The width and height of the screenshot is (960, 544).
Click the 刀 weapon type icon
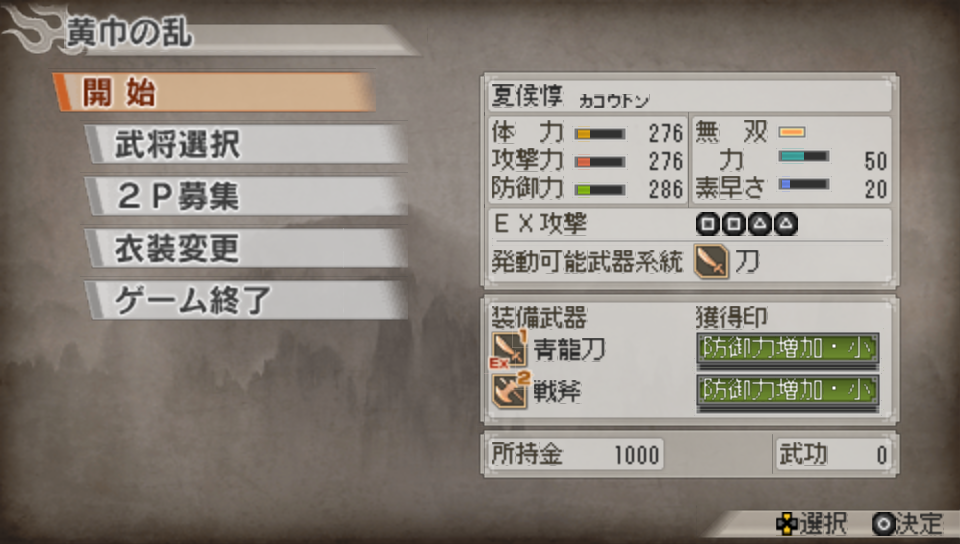pos(711,261)
